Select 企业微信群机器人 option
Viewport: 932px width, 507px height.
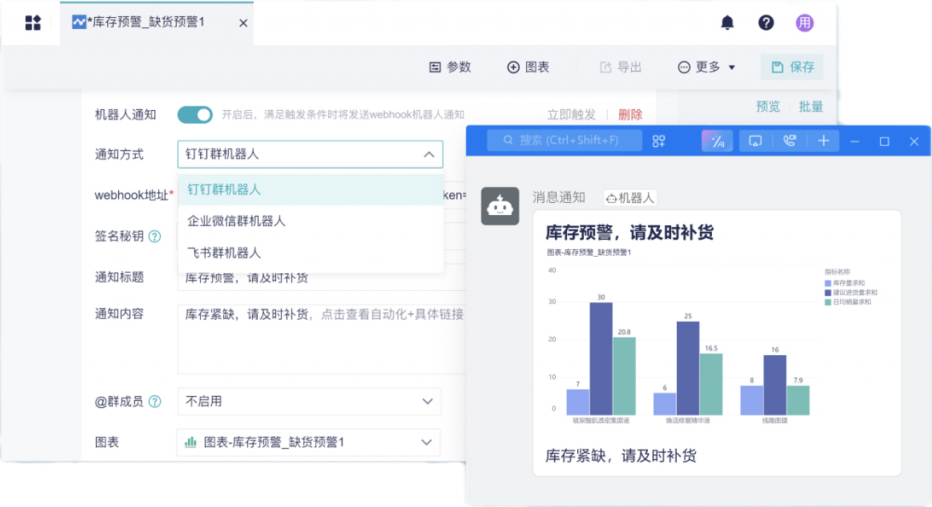click(x=310, y=221)
